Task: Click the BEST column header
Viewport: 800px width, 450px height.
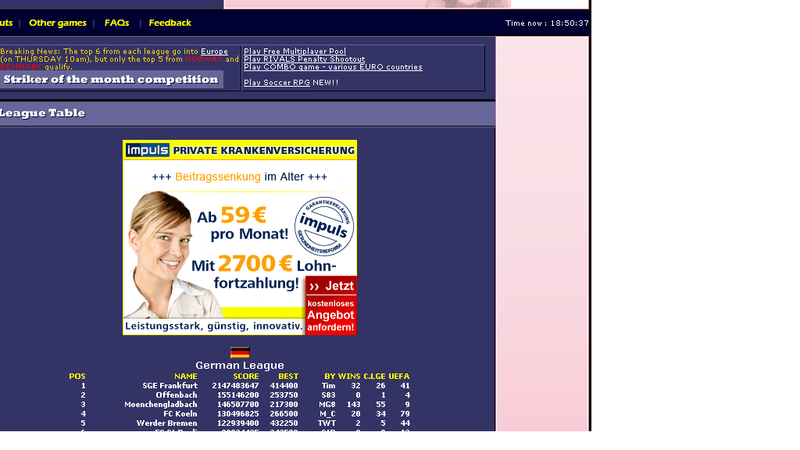Action: pos(288,376)
